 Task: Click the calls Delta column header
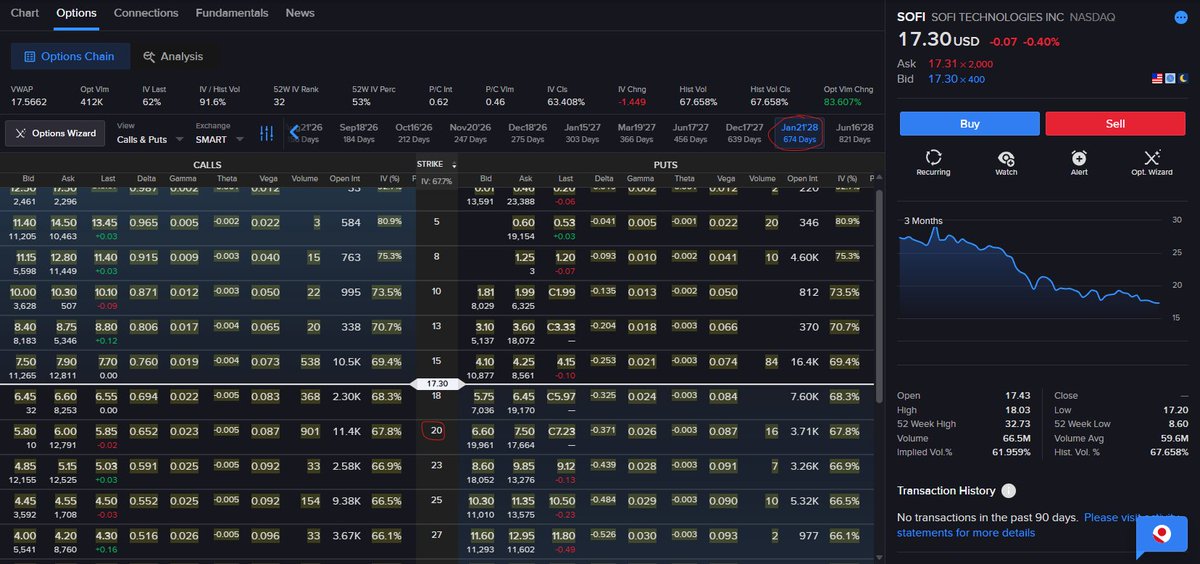(x=145, y=179)
